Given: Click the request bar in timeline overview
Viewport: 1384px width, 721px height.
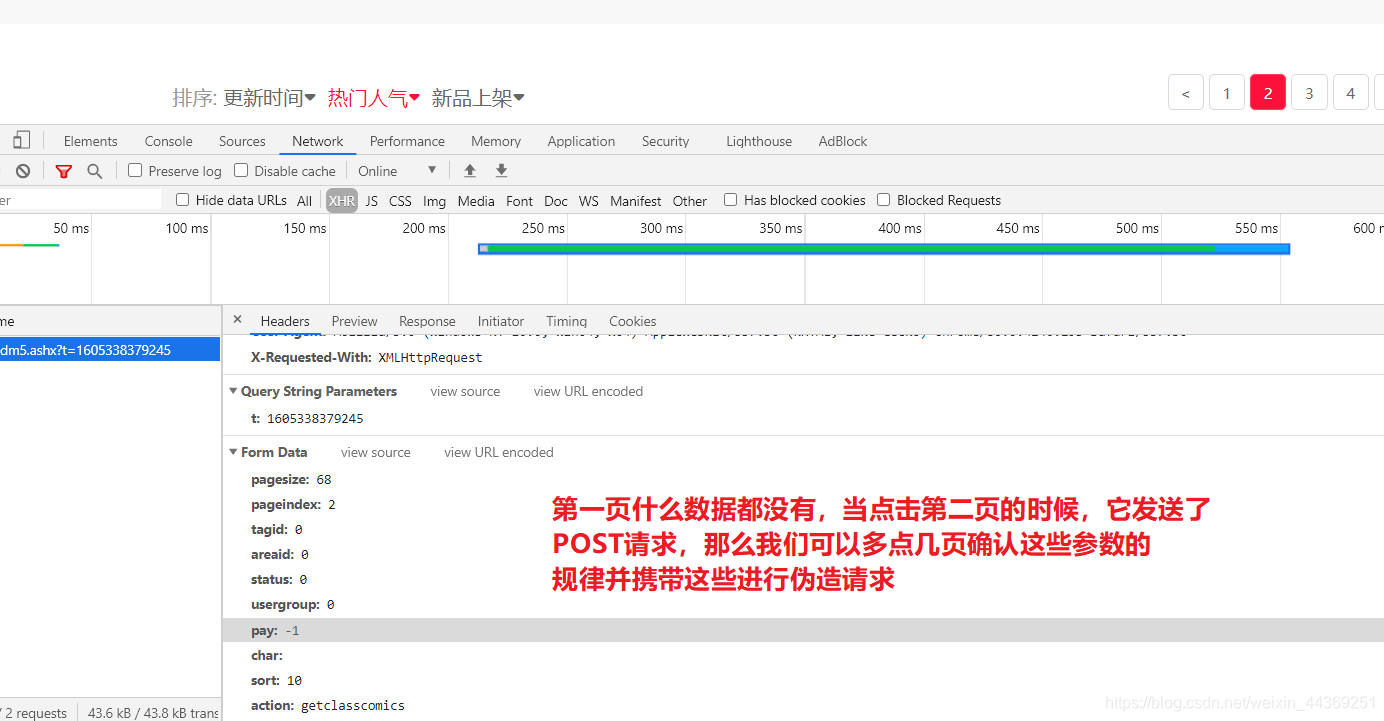Looking at the screenshot, I should (884, 248).
